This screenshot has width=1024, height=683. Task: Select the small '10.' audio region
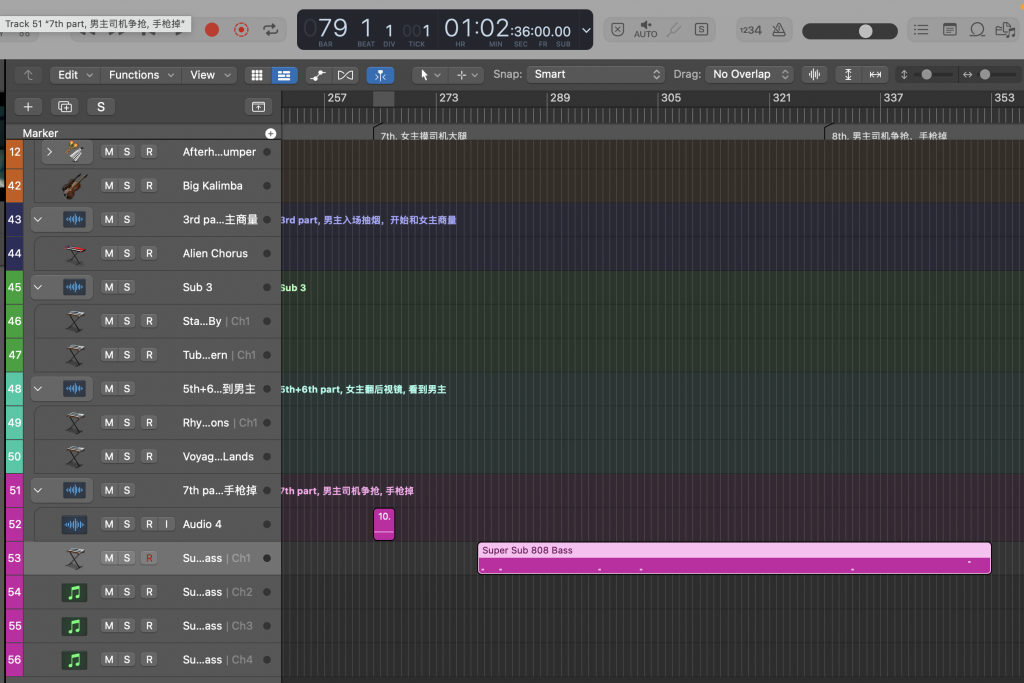pyautogui.click(x=384, y=524)
